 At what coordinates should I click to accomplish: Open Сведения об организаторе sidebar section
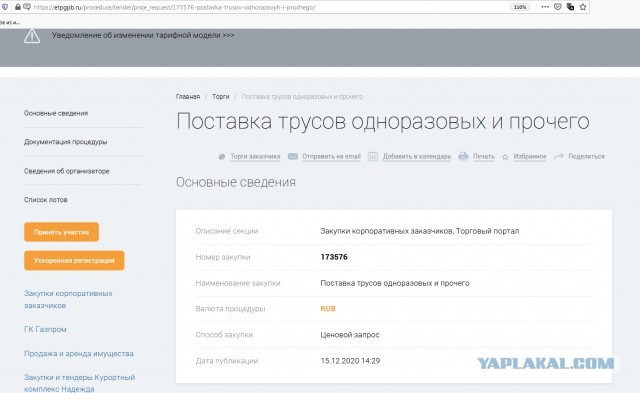coord(67,171)
